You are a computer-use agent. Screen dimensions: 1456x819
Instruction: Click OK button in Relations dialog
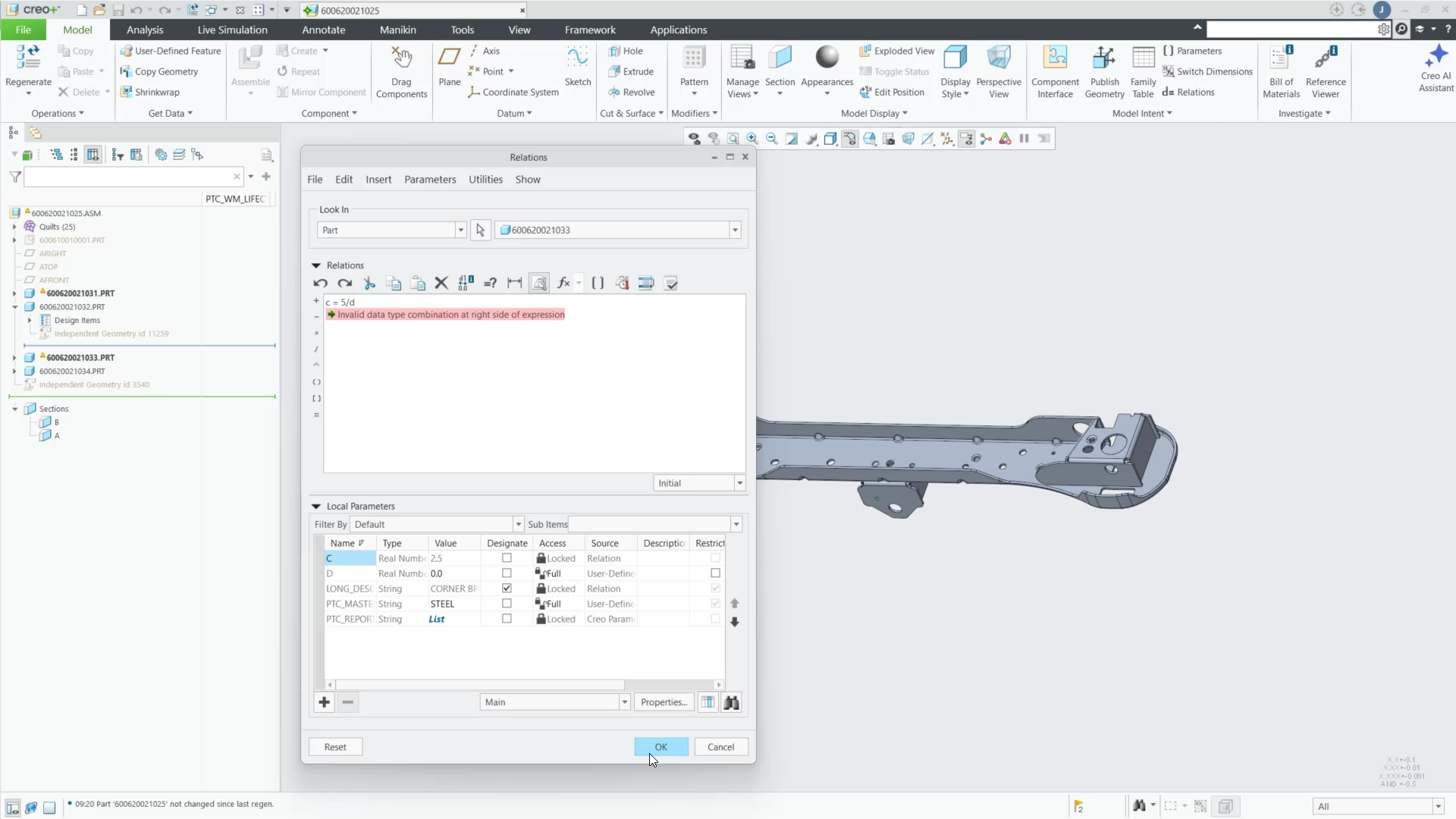[x=661, y=747]
